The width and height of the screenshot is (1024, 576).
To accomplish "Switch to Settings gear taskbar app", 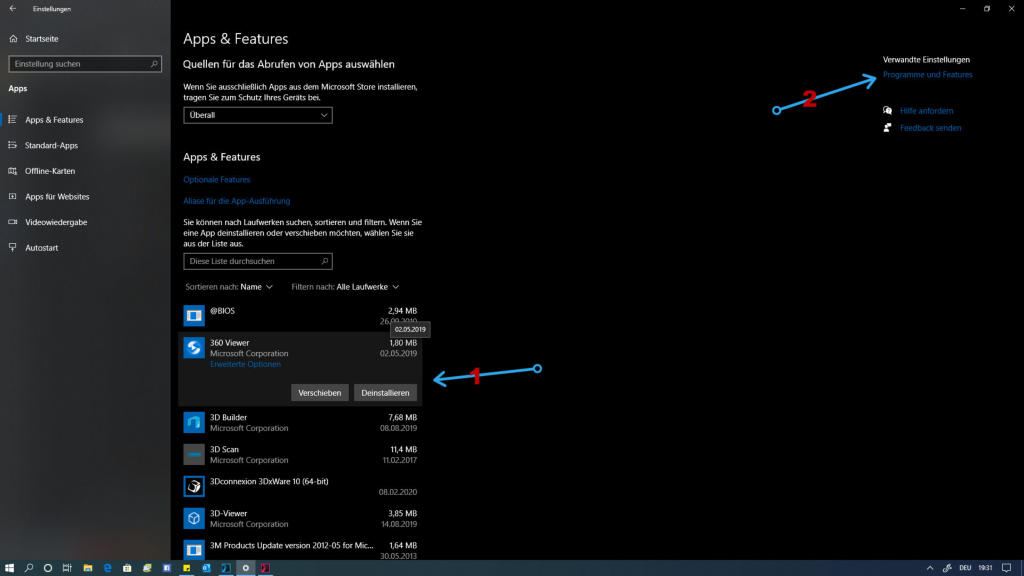I will pyautogui.click(x=246, y=568).
